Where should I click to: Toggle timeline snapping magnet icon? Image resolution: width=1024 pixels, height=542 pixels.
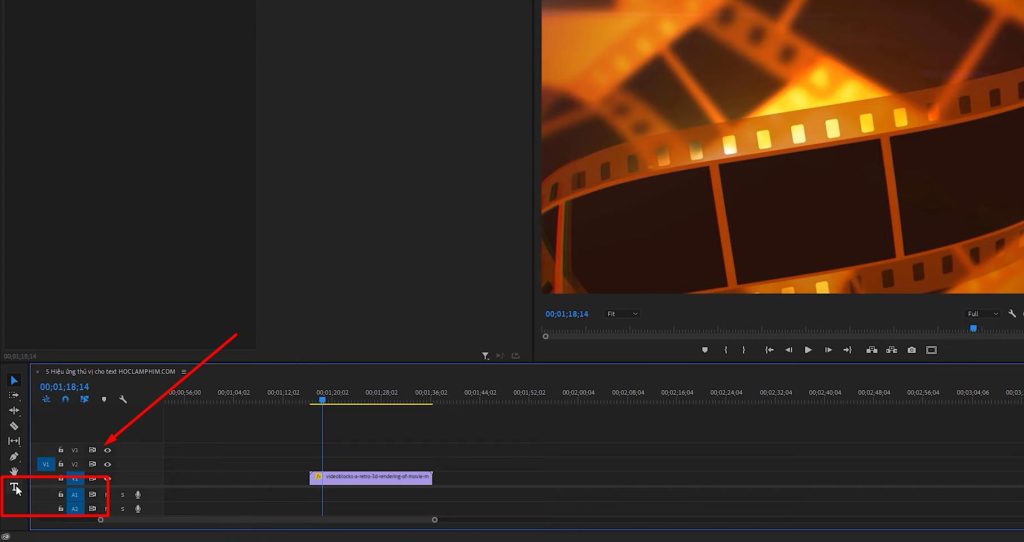[x=65, y=400]
